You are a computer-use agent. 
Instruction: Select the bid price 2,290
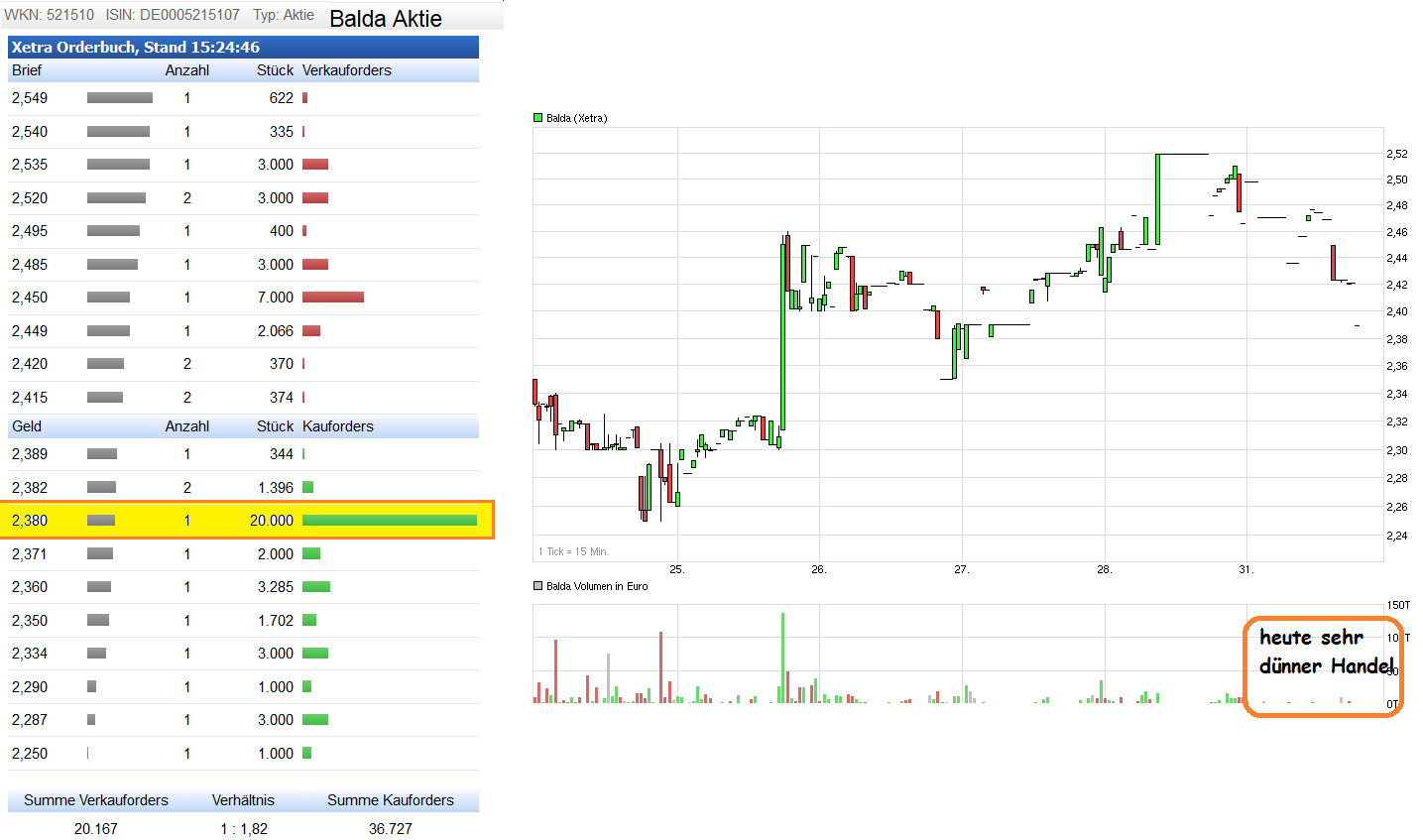30,687
